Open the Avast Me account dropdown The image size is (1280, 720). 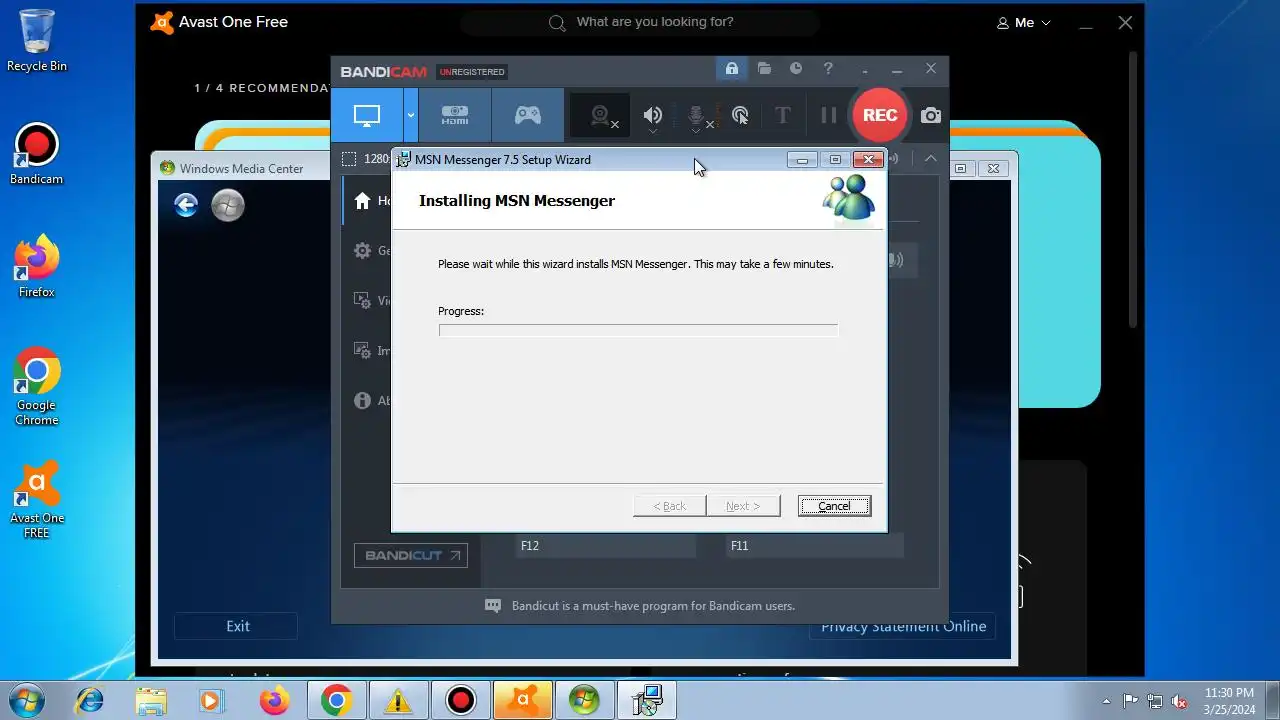[x=1024, y=22]
